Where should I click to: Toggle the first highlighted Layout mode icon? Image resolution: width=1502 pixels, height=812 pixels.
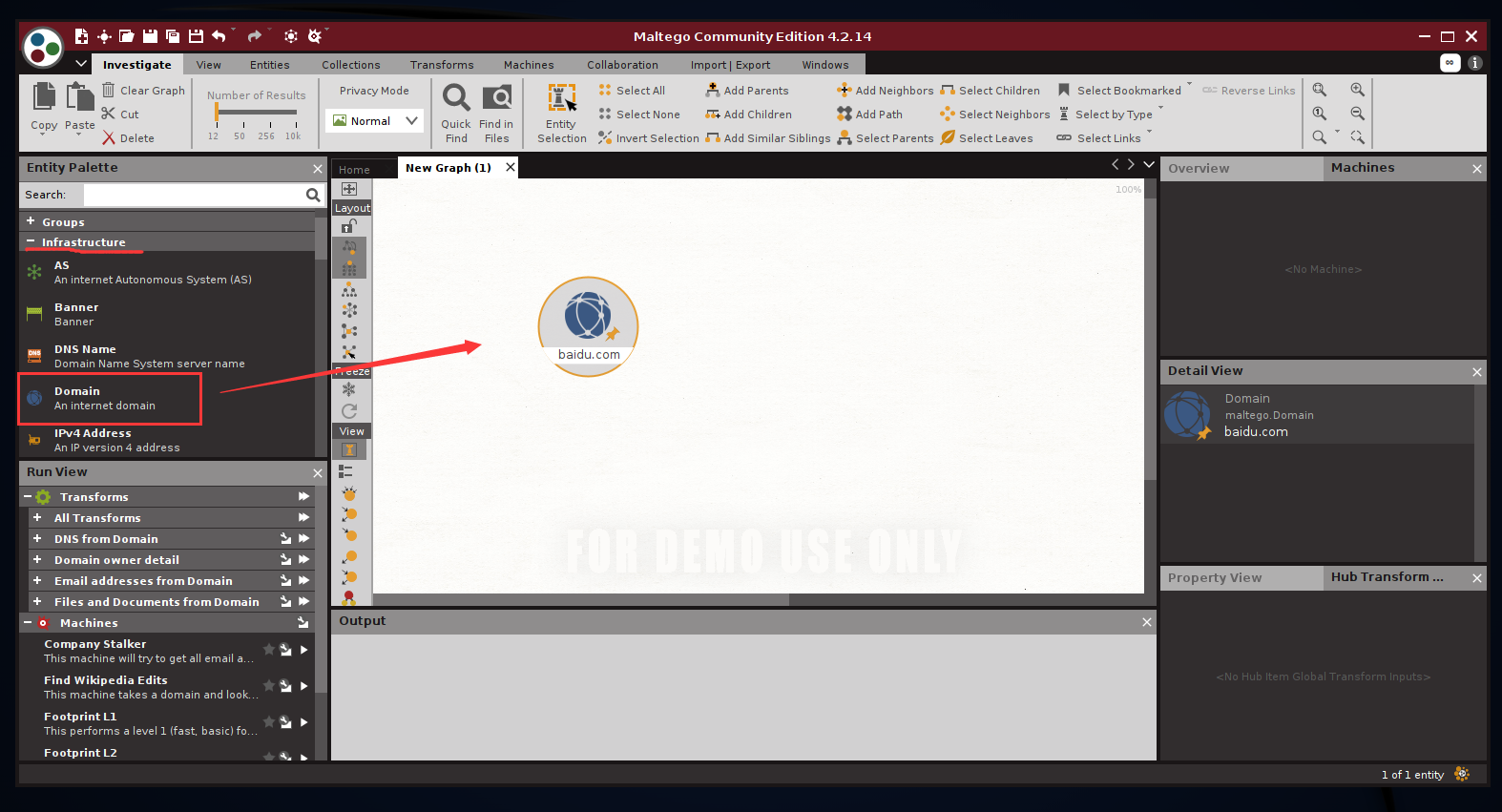[x=349, y=247]
